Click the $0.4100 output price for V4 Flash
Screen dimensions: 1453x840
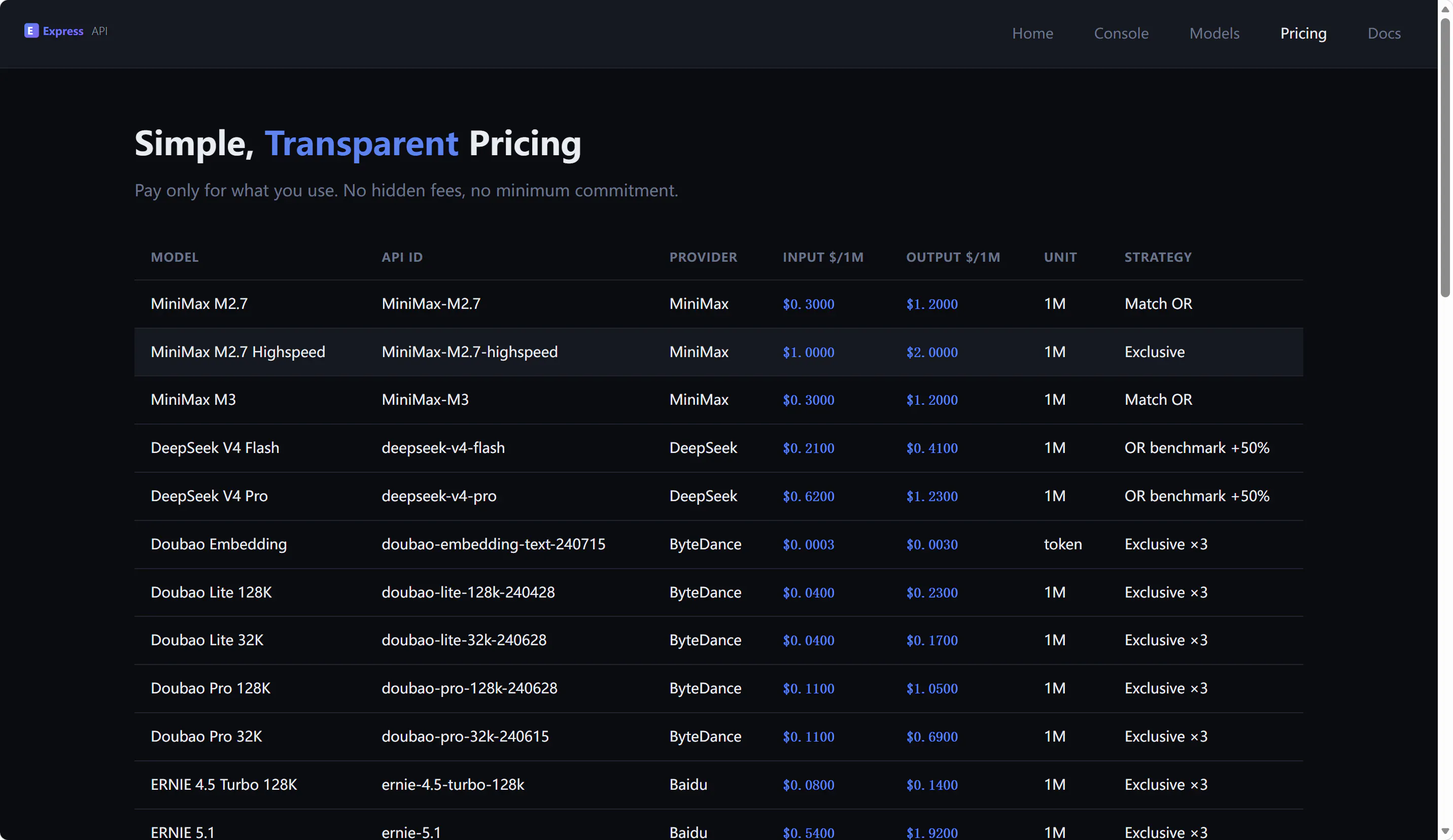932,448
